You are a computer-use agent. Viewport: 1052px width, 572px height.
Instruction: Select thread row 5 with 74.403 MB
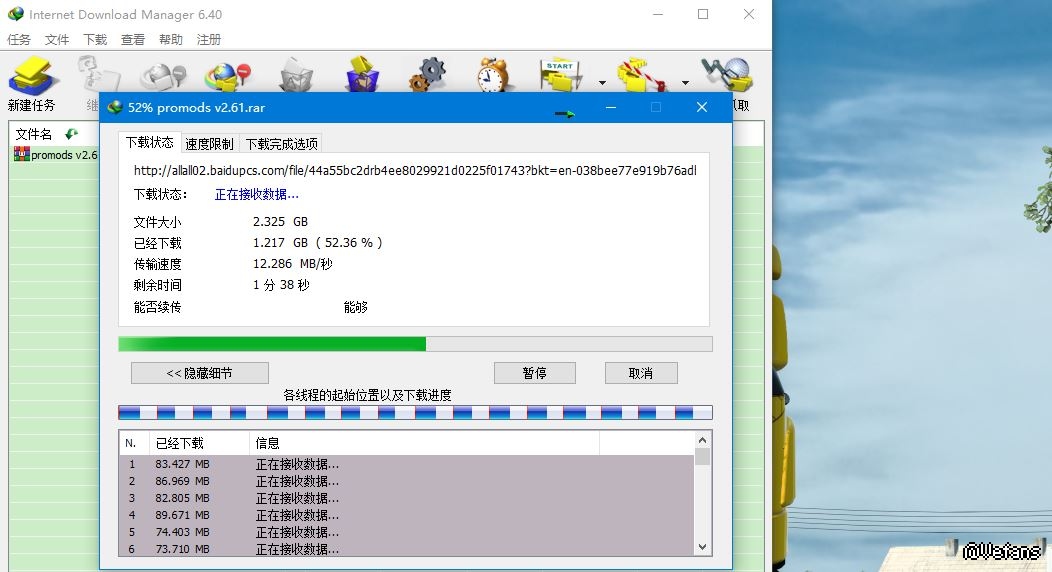click(x=407, y=532)
